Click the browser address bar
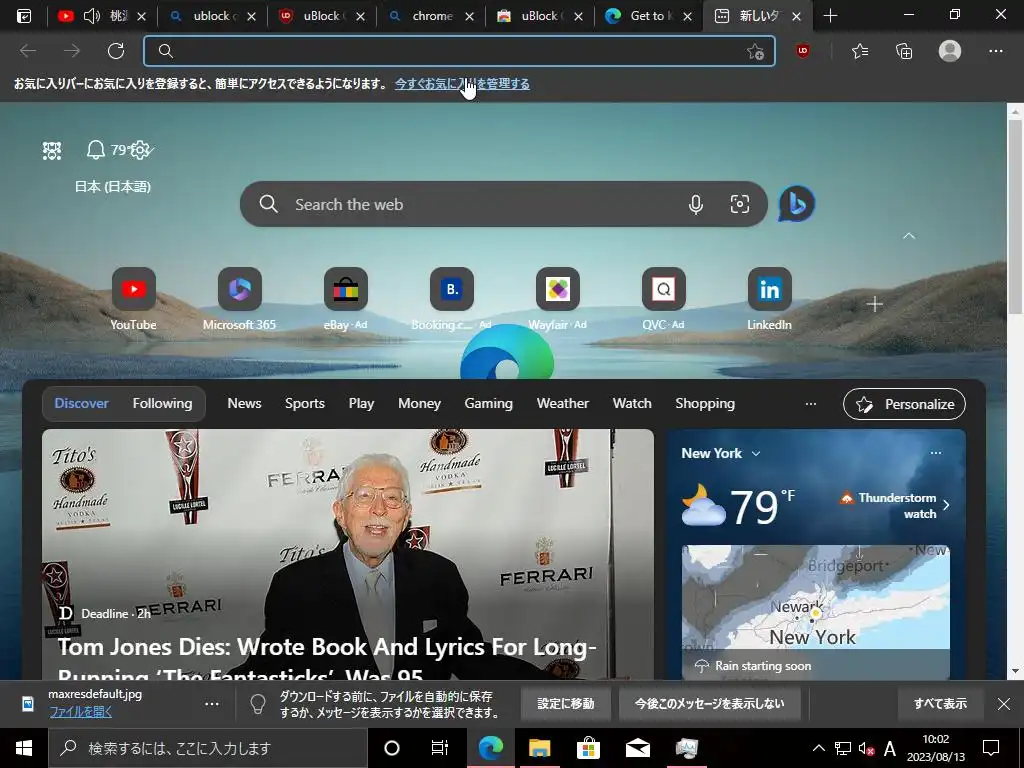1024x768 pixels. click(x=459, y=51)
